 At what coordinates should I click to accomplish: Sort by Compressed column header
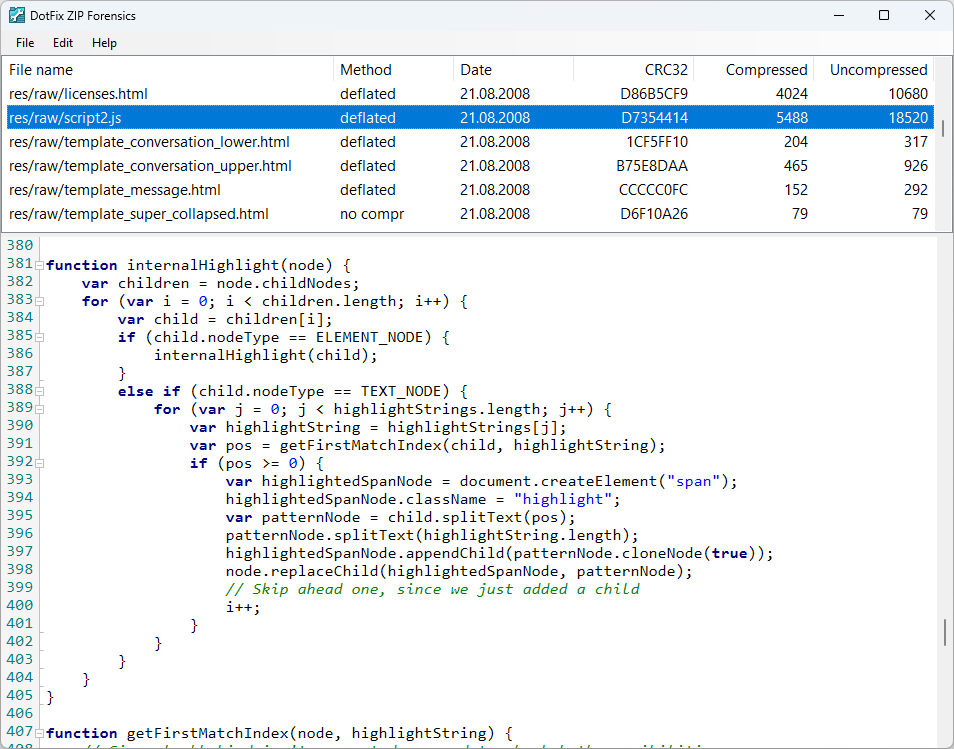(x=753, y=70)
